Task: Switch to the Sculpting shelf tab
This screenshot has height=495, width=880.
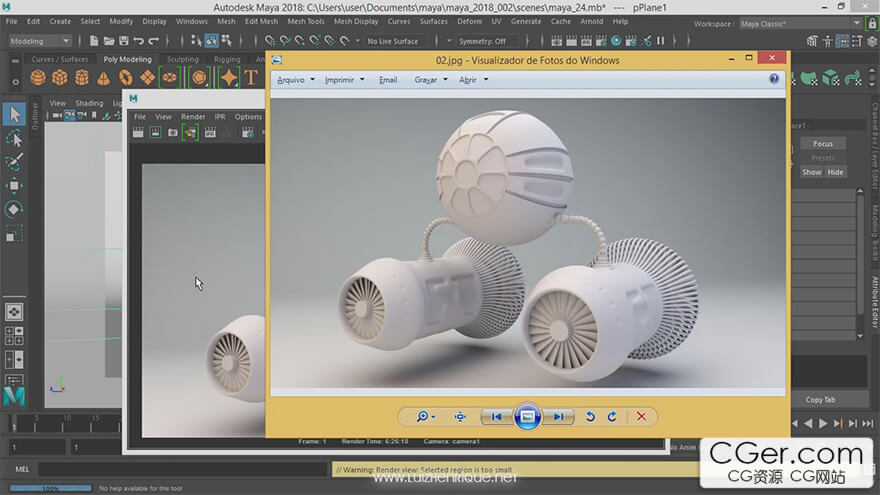Action: click(x=182, y=59)
